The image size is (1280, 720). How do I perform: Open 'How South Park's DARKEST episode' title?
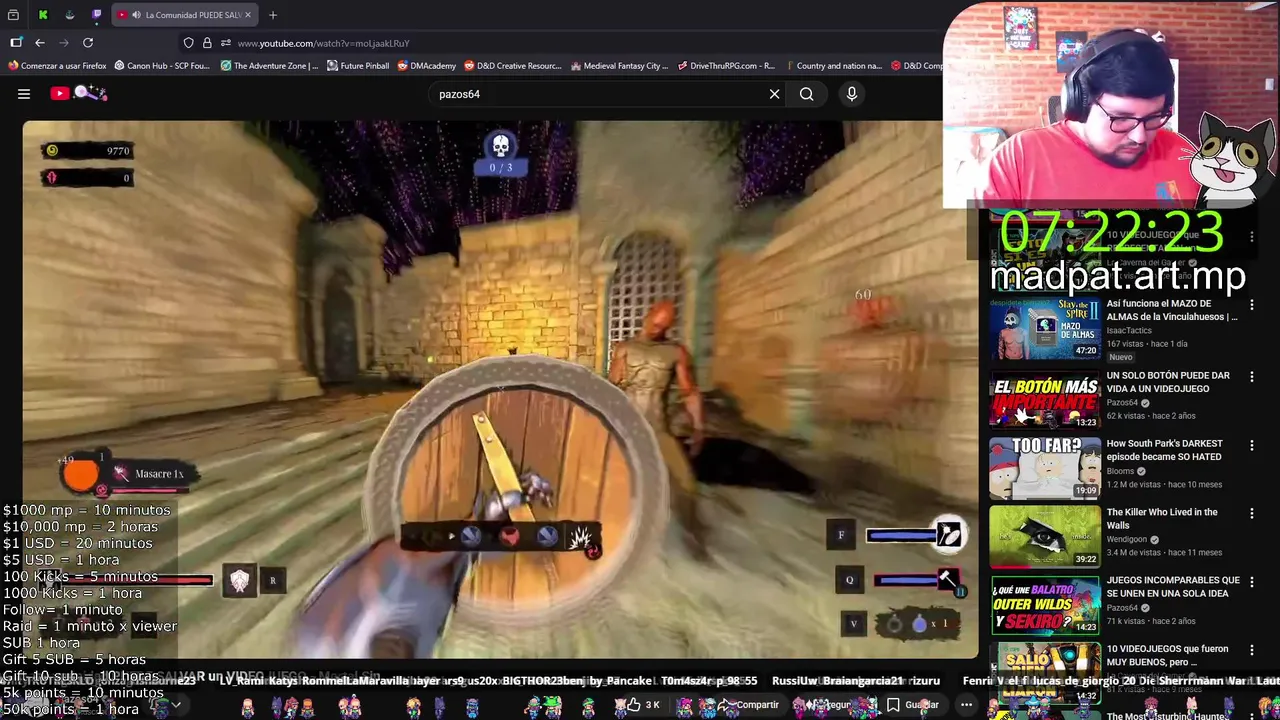click(1164, 450)
